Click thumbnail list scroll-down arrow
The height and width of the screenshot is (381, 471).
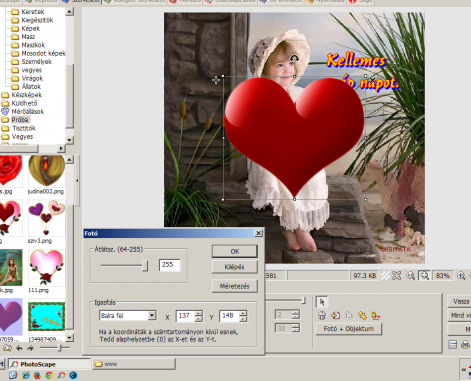pos(69,338)
